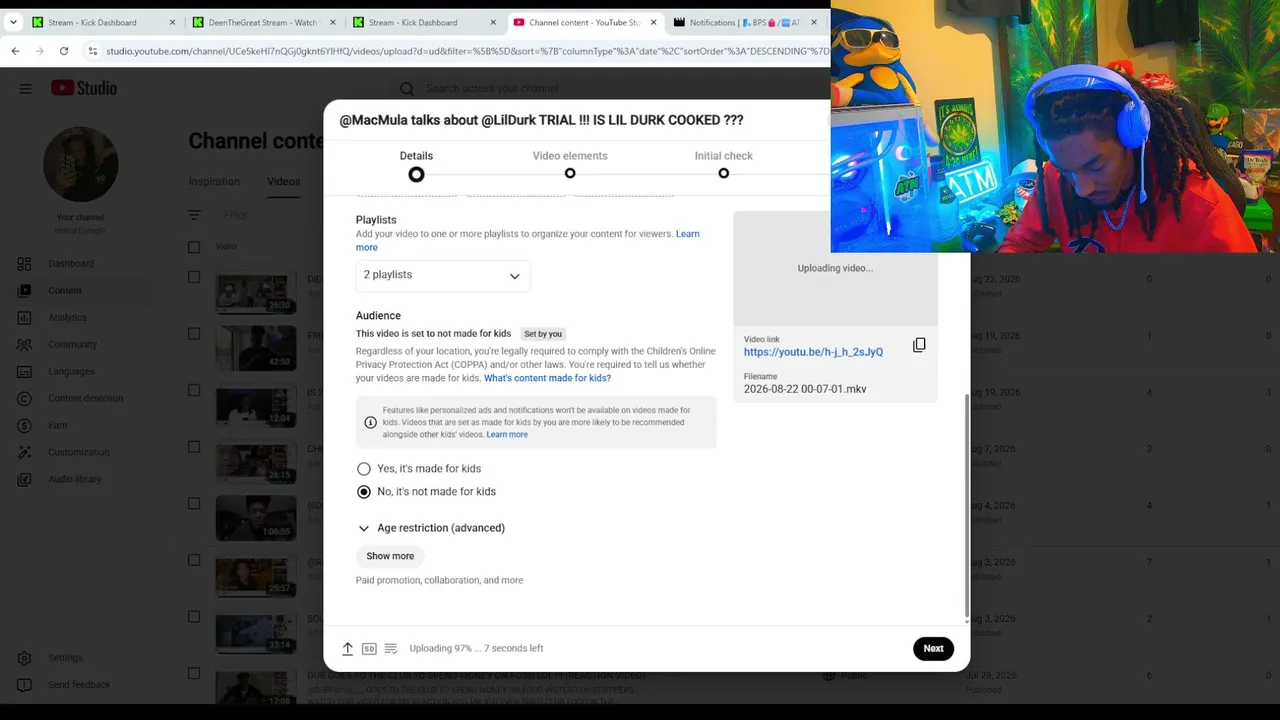The width and height of the screenshot is (1280, 720).
Task: Open "What's content made for kids?" link
Action: click(547, 378)
